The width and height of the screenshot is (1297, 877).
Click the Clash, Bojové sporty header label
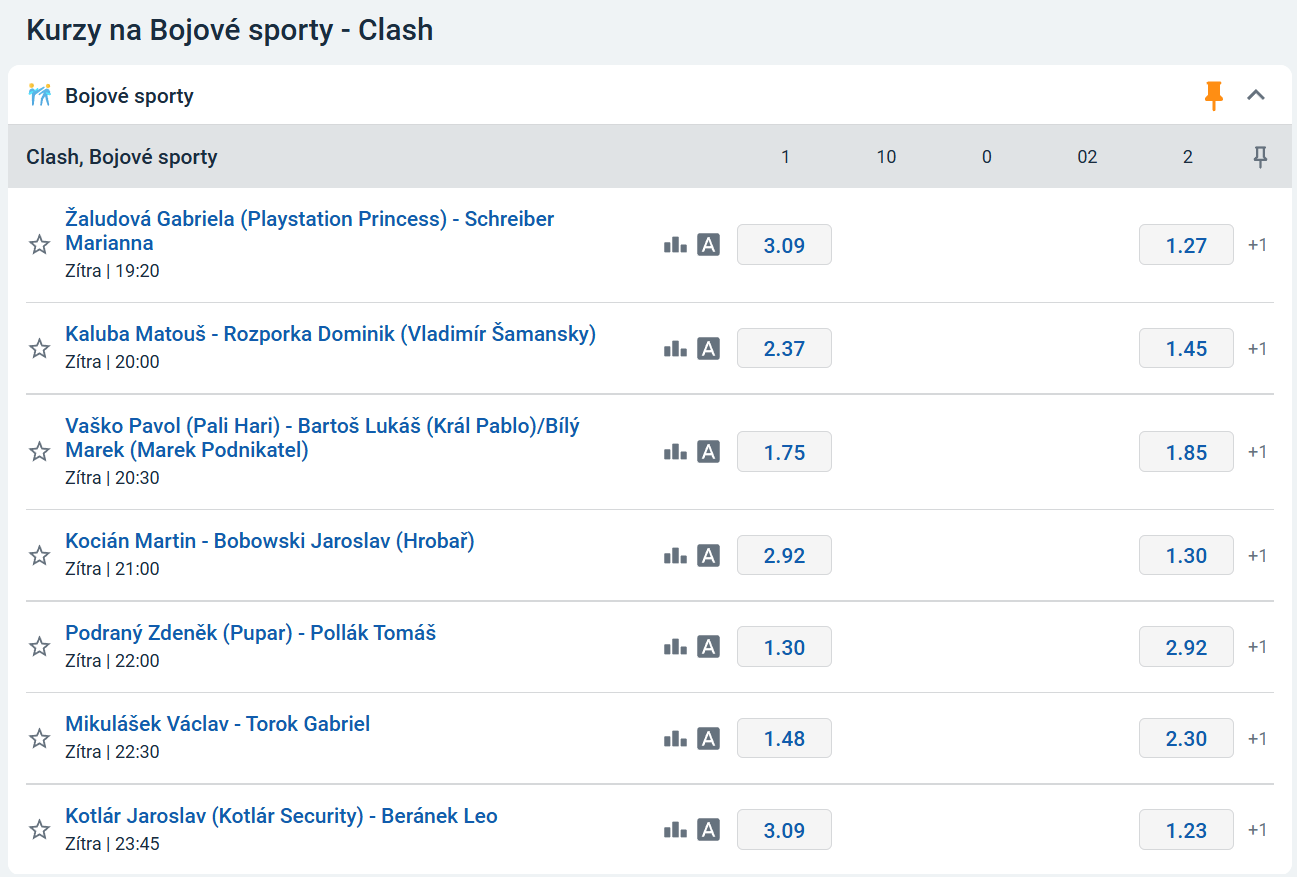[x=122, y=157]
